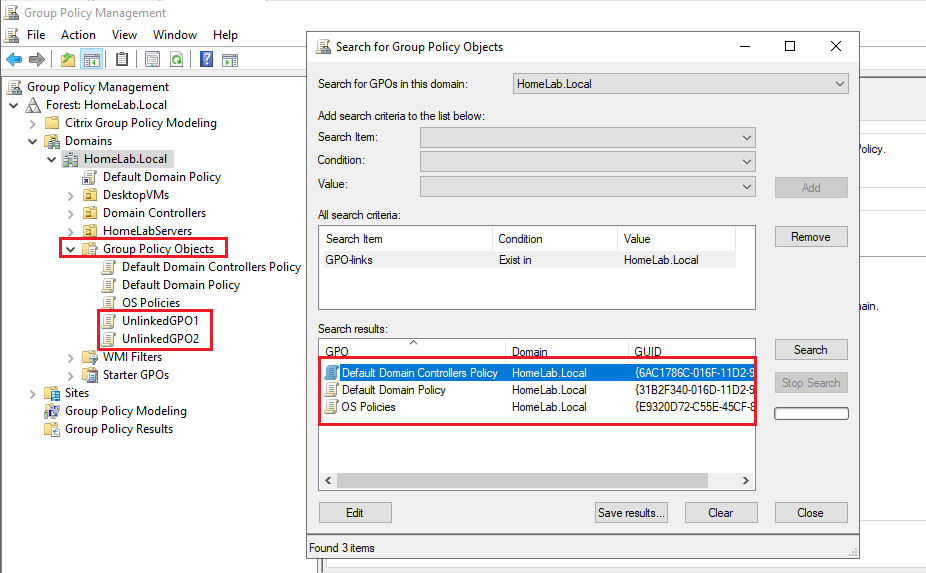Click the Group Policy Results icon
Image resolution: width=926 pixels, height=573 pixels.
click(x=52, y=429)
